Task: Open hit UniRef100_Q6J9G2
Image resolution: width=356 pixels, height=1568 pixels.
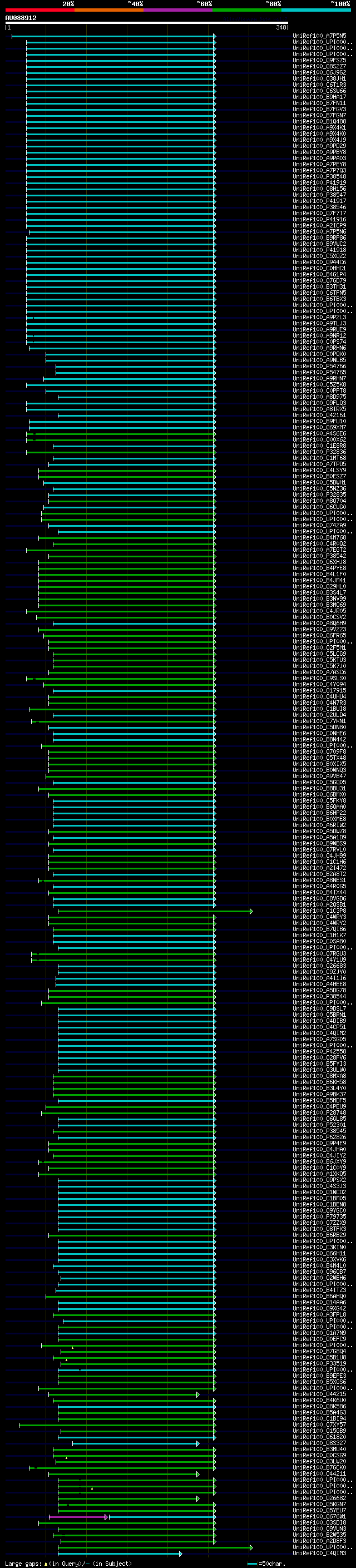Action: 319,72
